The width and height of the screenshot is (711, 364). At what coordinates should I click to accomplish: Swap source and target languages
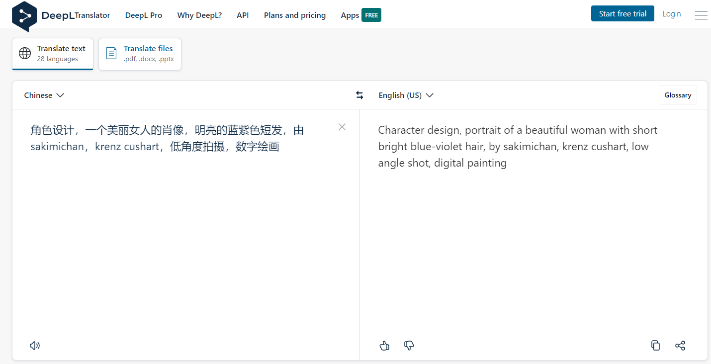[360, 95]
